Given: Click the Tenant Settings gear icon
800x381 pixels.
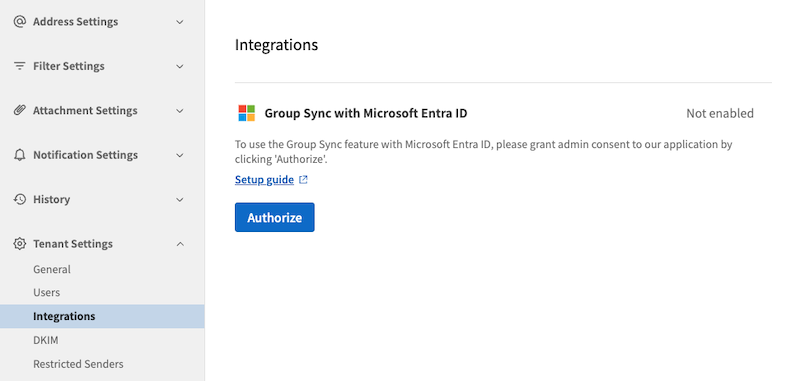Looking at the screenshot, I should click(x=19, y=243).
